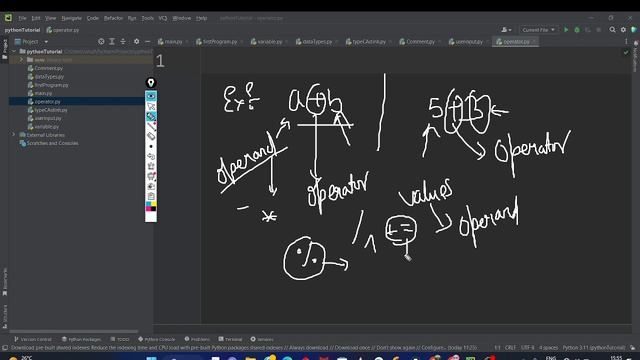Select the cursor tool in annotation toolbar

[x=151, y=106]
